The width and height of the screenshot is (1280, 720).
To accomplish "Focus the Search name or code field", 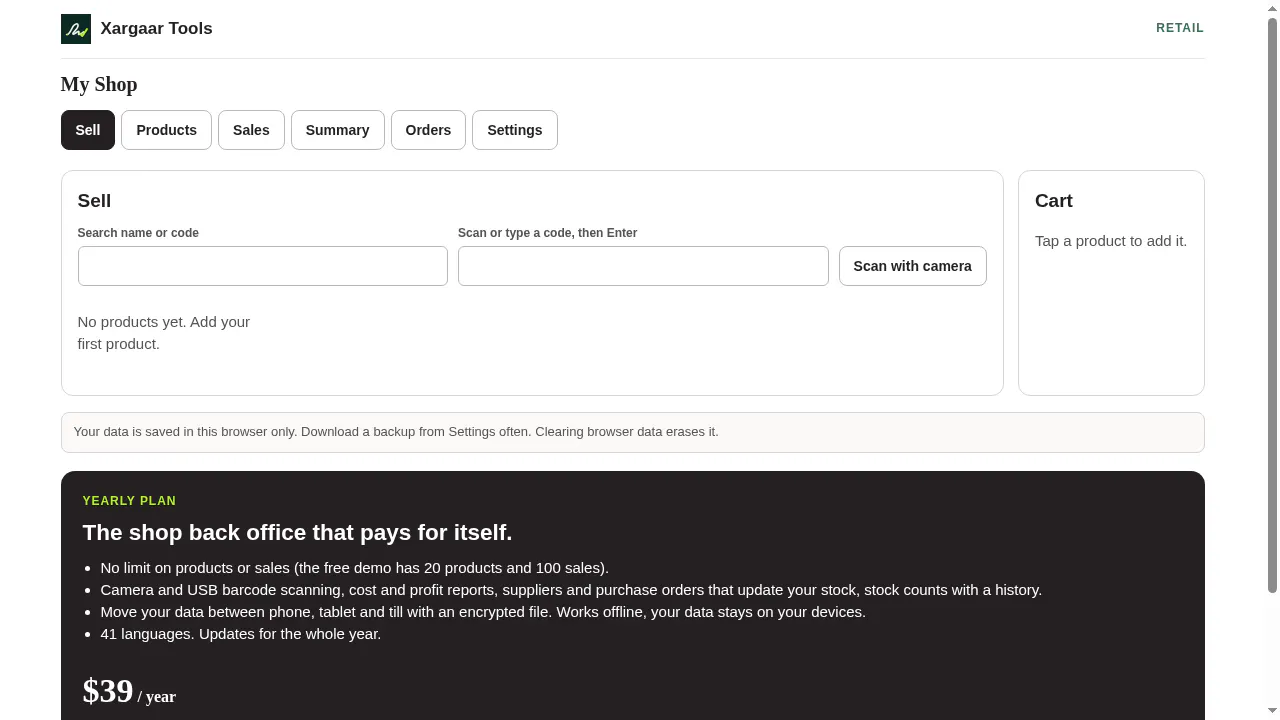I will (263, 266).
